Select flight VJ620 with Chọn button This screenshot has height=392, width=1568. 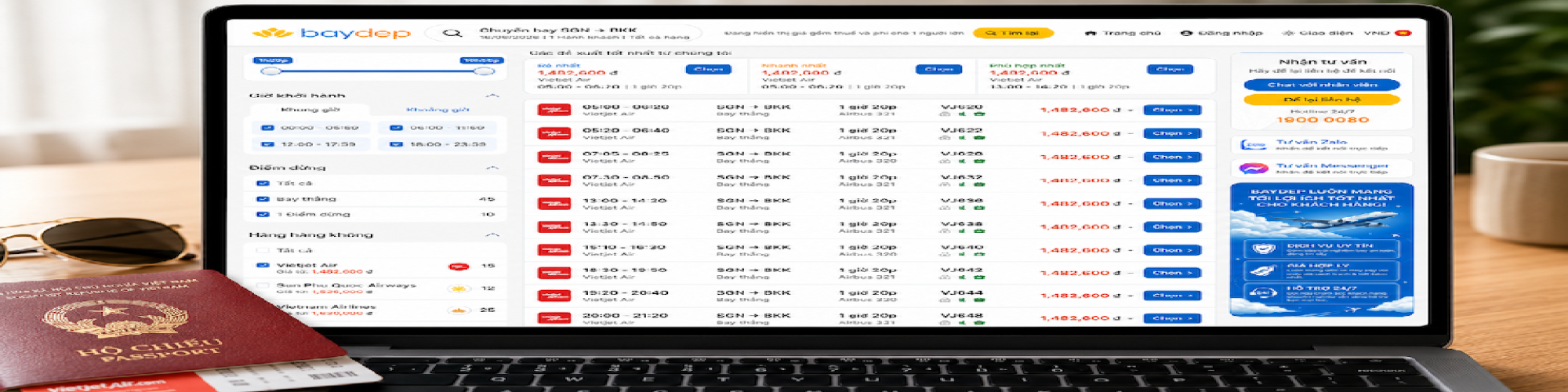point(1172,111)
